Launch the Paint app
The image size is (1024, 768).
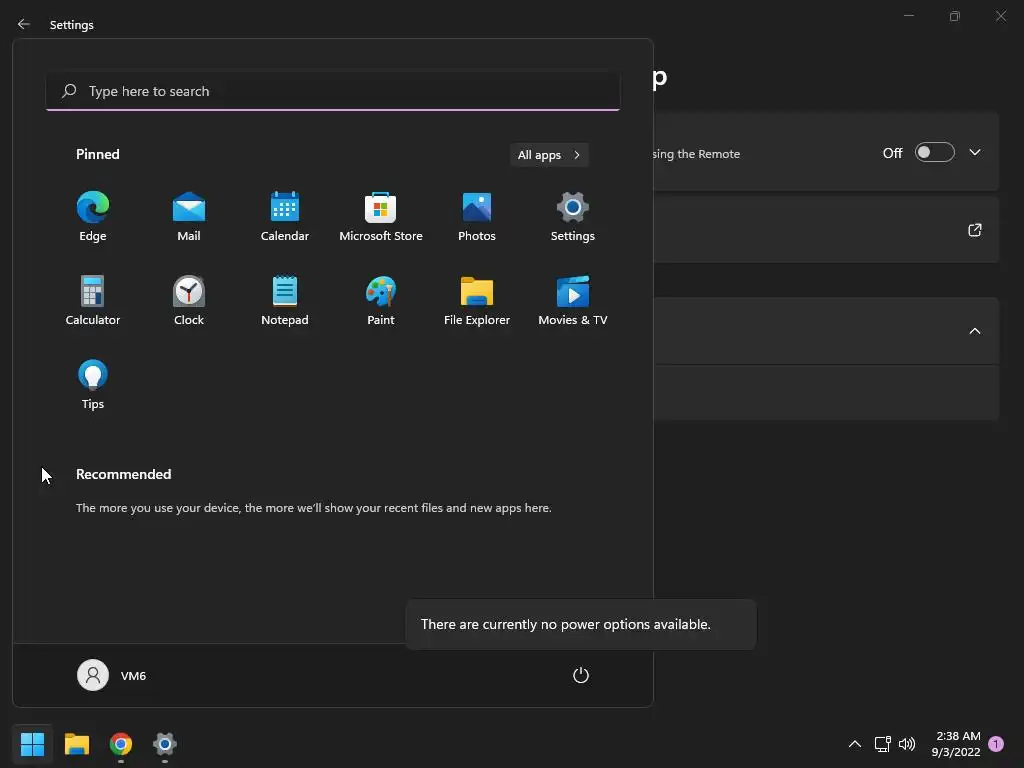tap(381, 300)
